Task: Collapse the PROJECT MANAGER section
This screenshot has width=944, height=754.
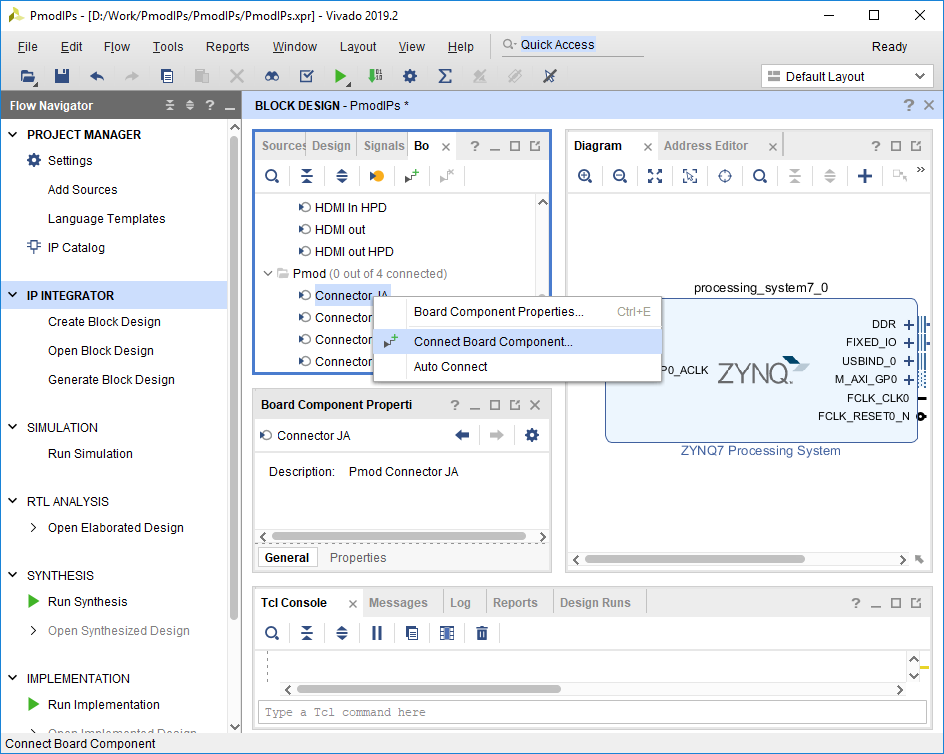Action: [x=13, y=134]
